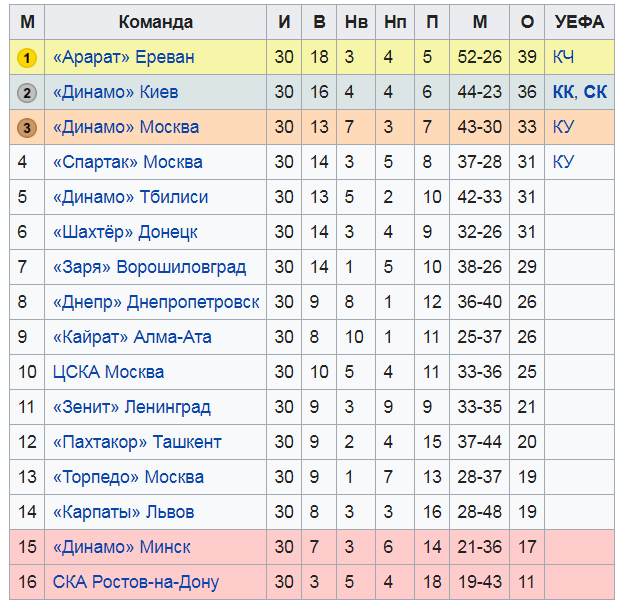Visit the «Зенит» Ленинград team link
Viewport: 621px width, 606px height.
point(131,408)
